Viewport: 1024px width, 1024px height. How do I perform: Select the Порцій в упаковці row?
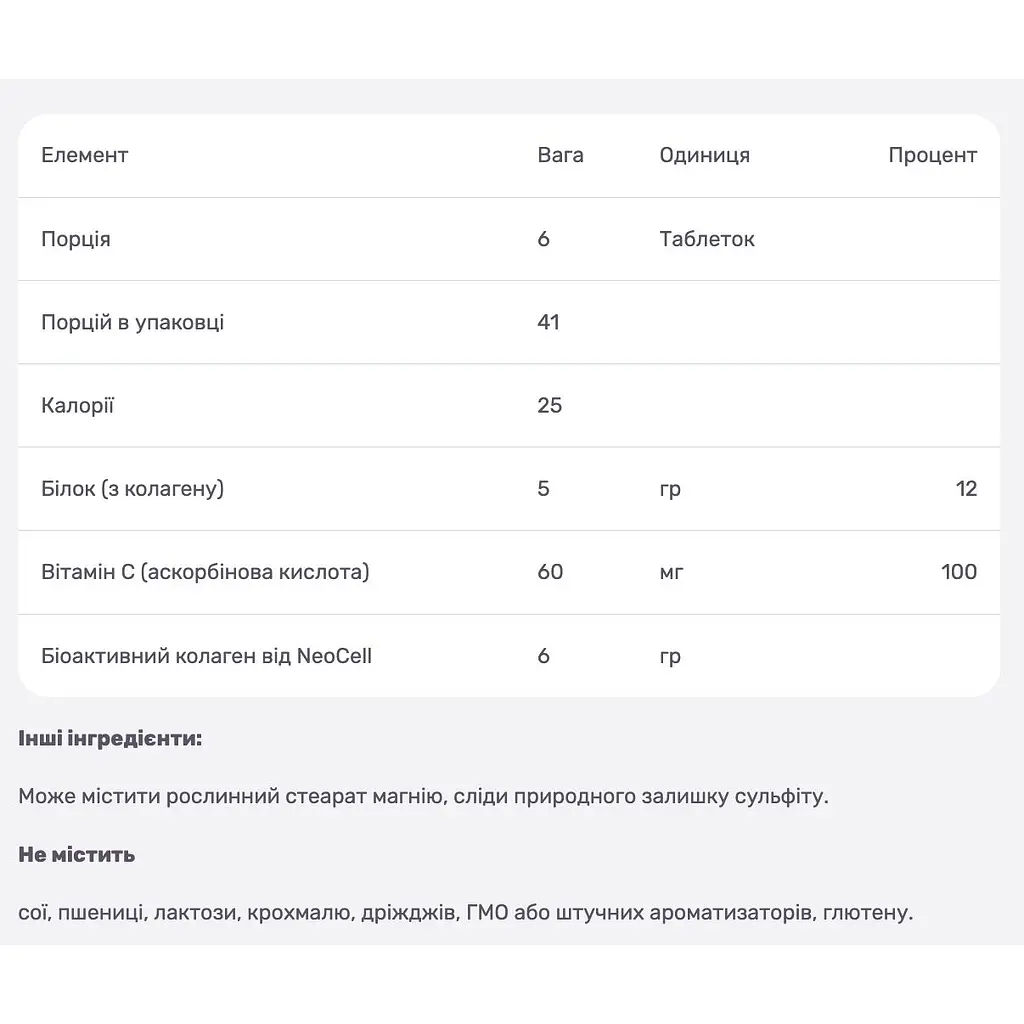[x=509, y=323]
